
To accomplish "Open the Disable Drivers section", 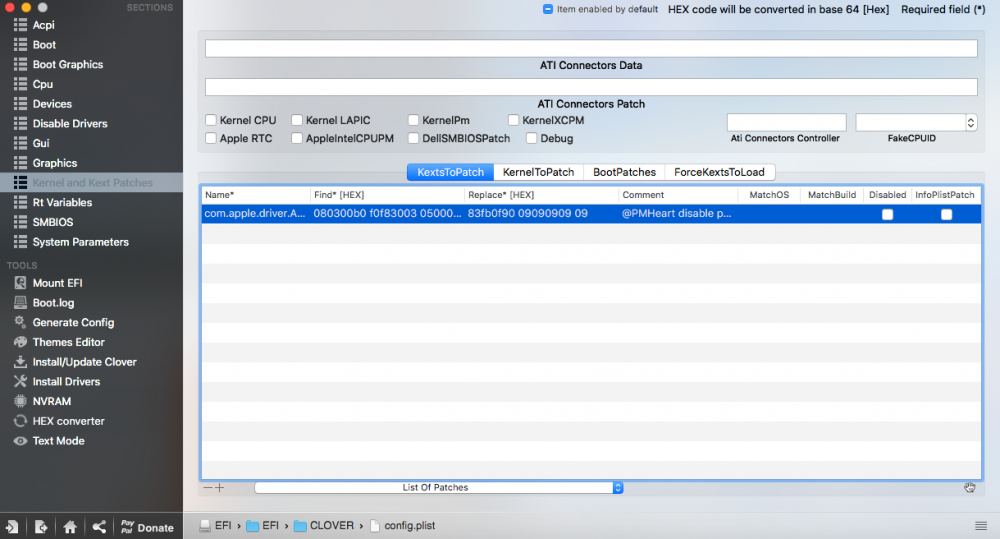I will (70, 124).
